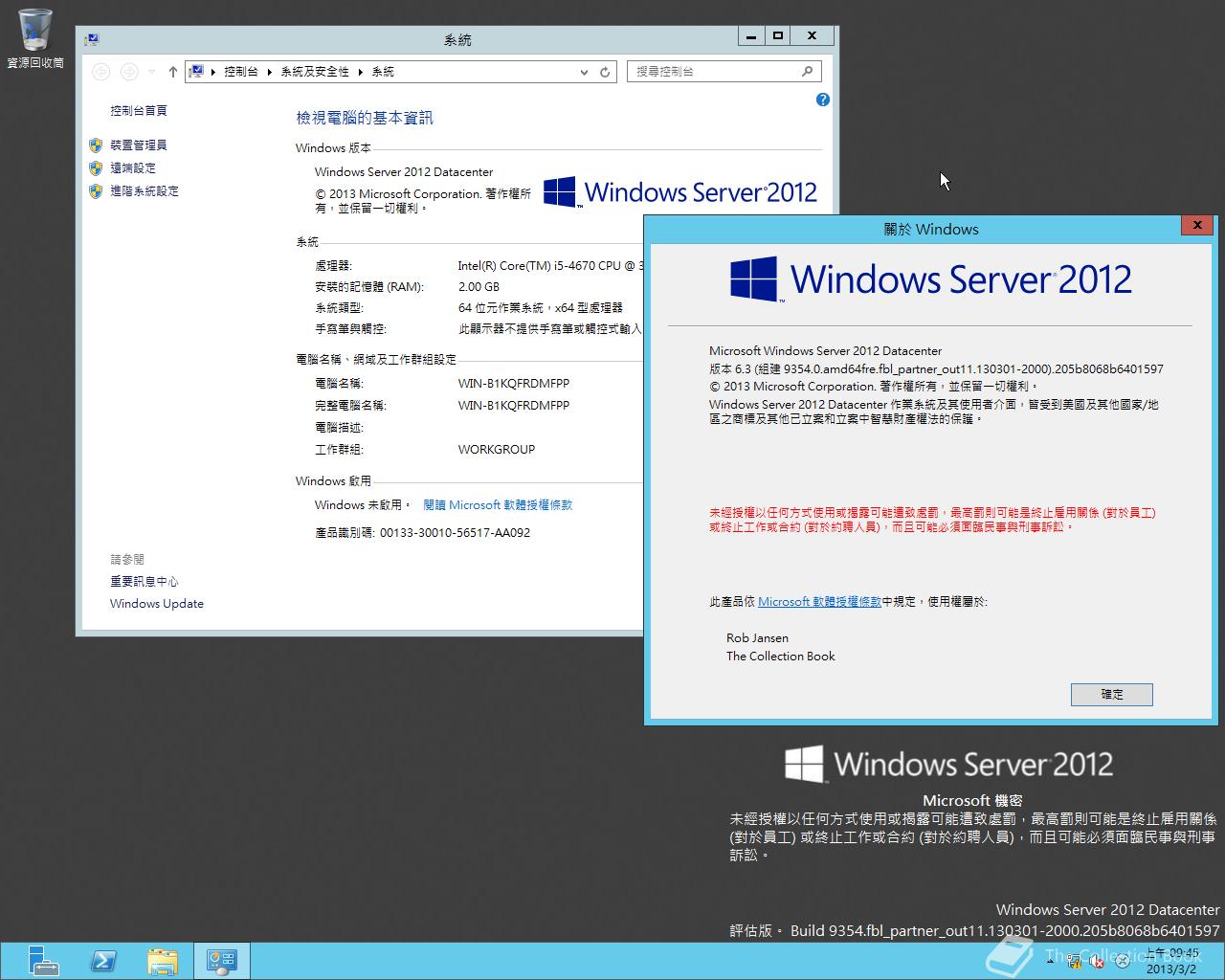Click the Intel(R) Core(TM) i5-4670 CPU text
This screenshot has width=1225, height=980.
[x=551, y=266]
